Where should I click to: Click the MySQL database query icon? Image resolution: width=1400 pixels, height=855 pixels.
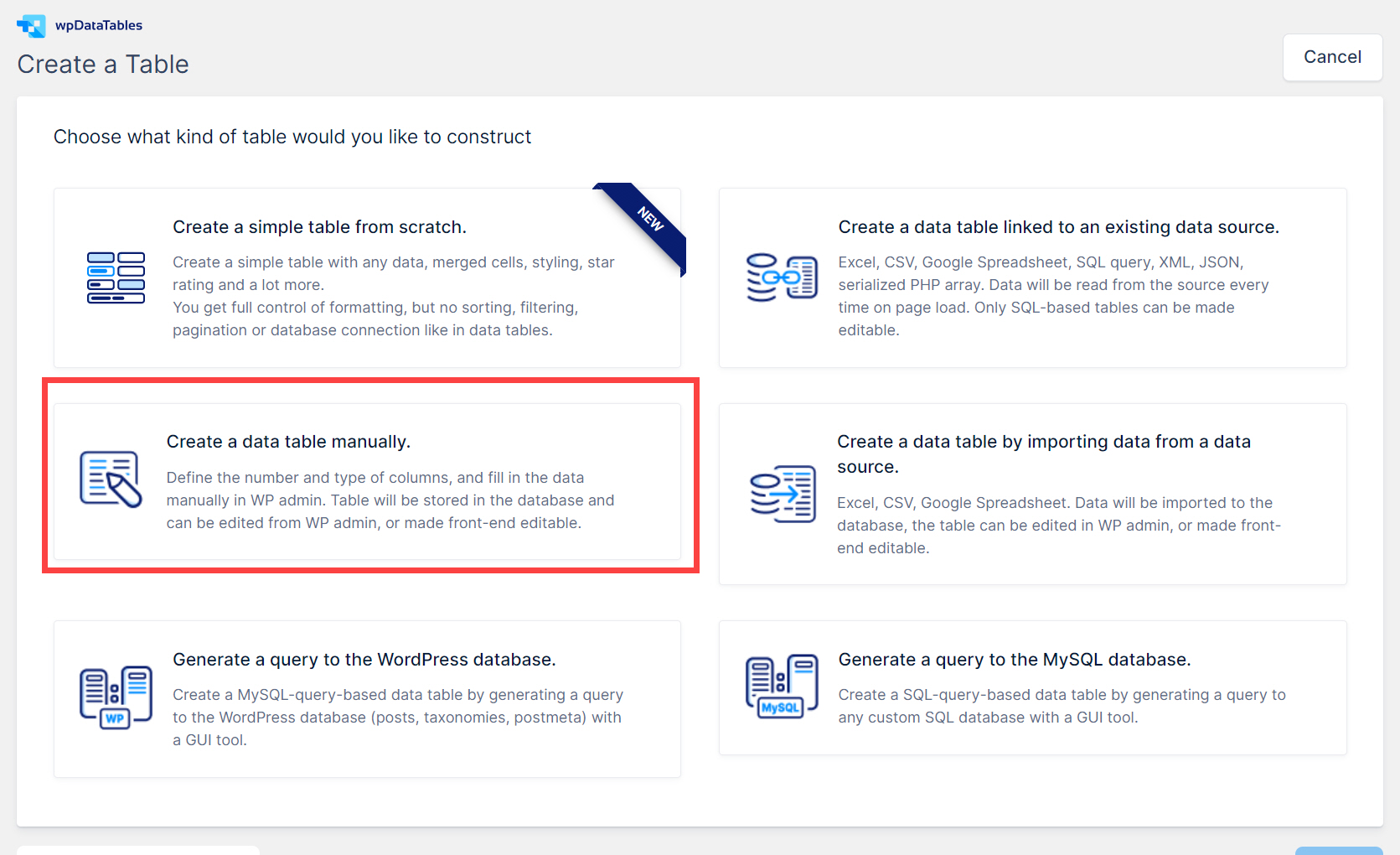click(782, 687)
